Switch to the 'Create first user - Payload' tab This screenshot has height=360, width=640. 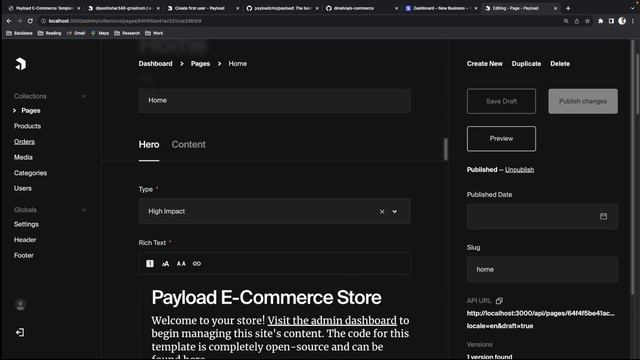click(x=202, y=8)
